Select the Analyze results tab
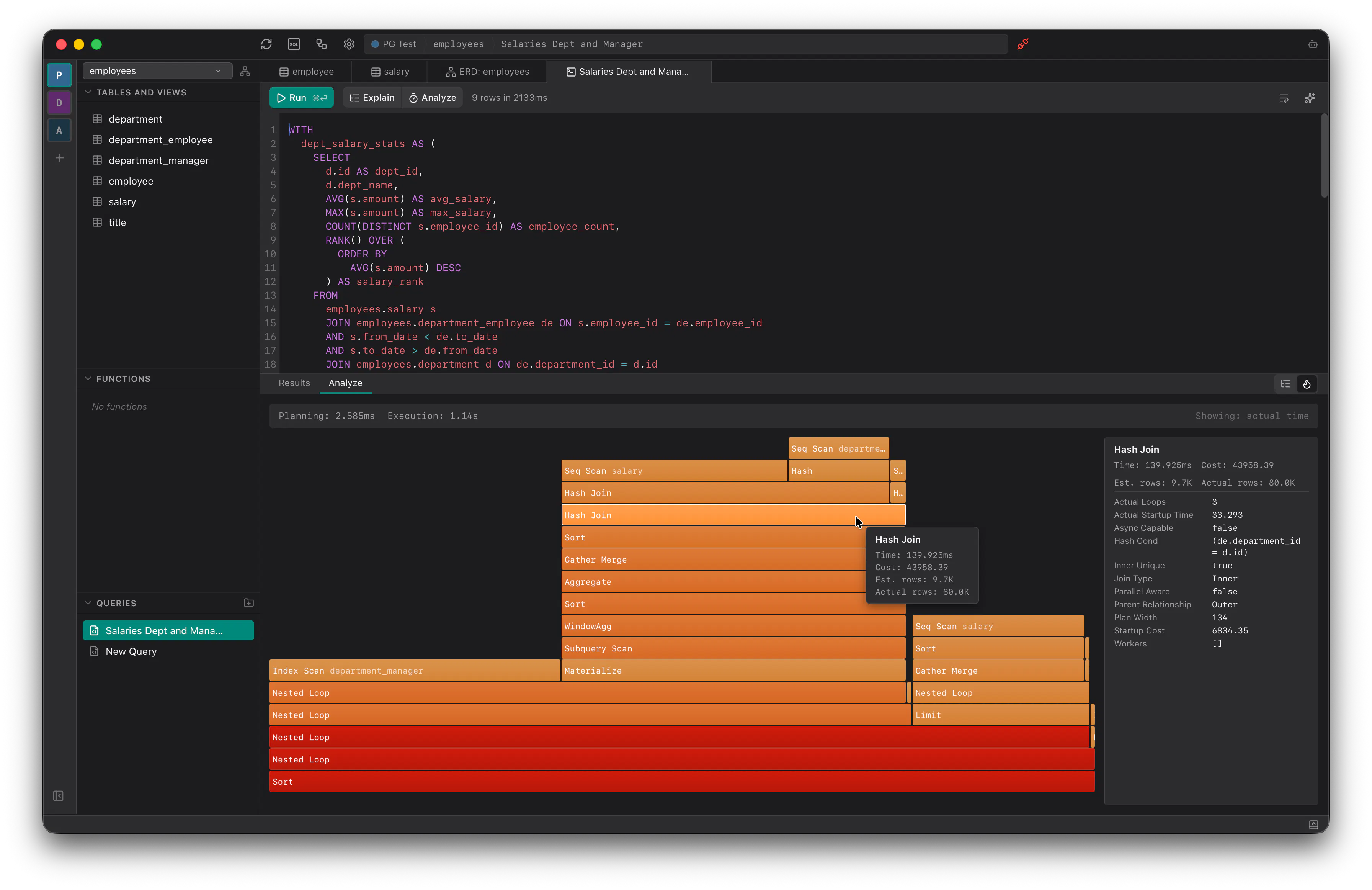The image size is (1372, 890). [x=345, y=383]
